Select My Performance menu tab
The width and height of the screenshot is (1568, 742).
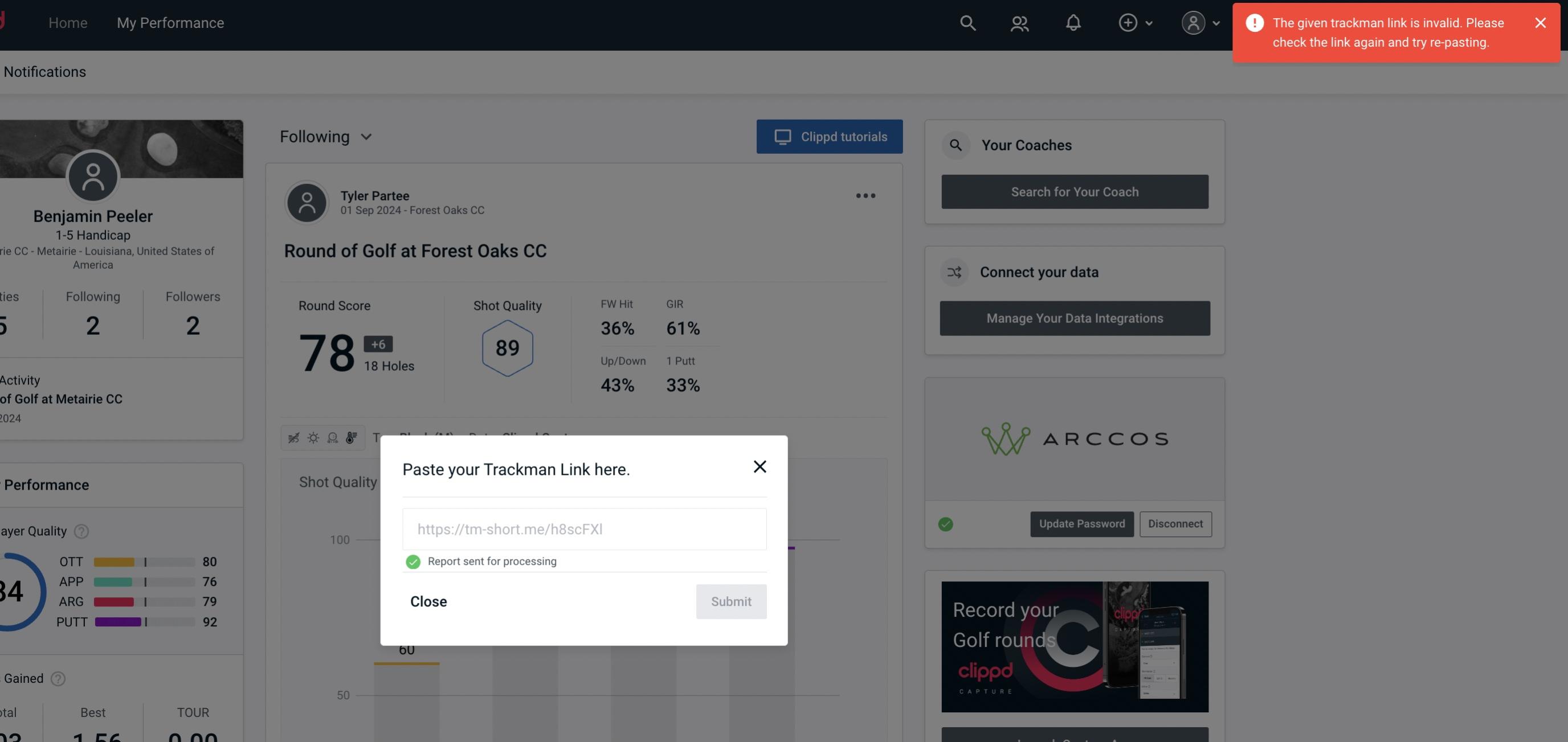point(170,22)
